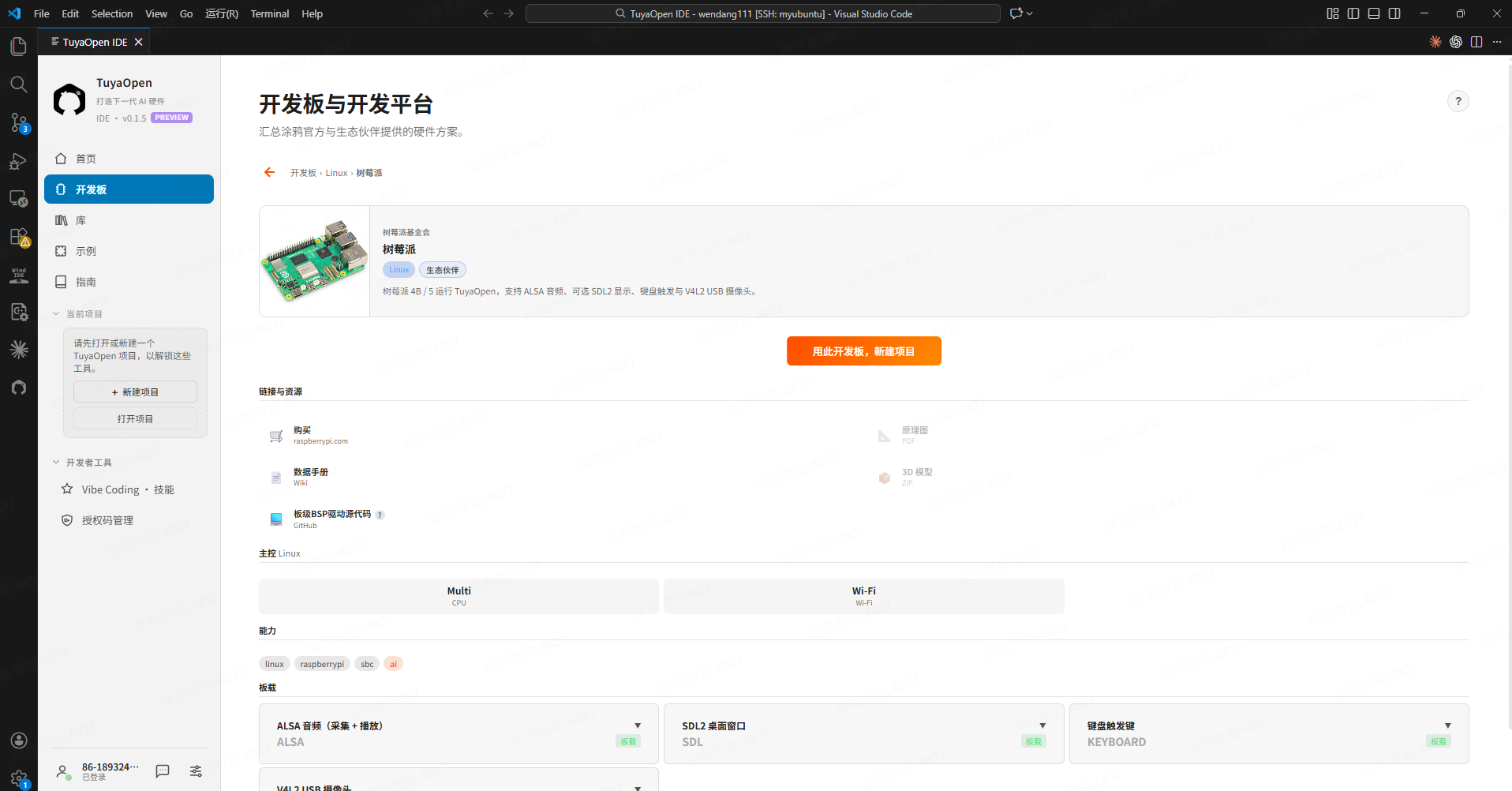Open sidebar settings sliders icon
The width and height of the screenshot is (1512, 791).
(x=196, y=771)
